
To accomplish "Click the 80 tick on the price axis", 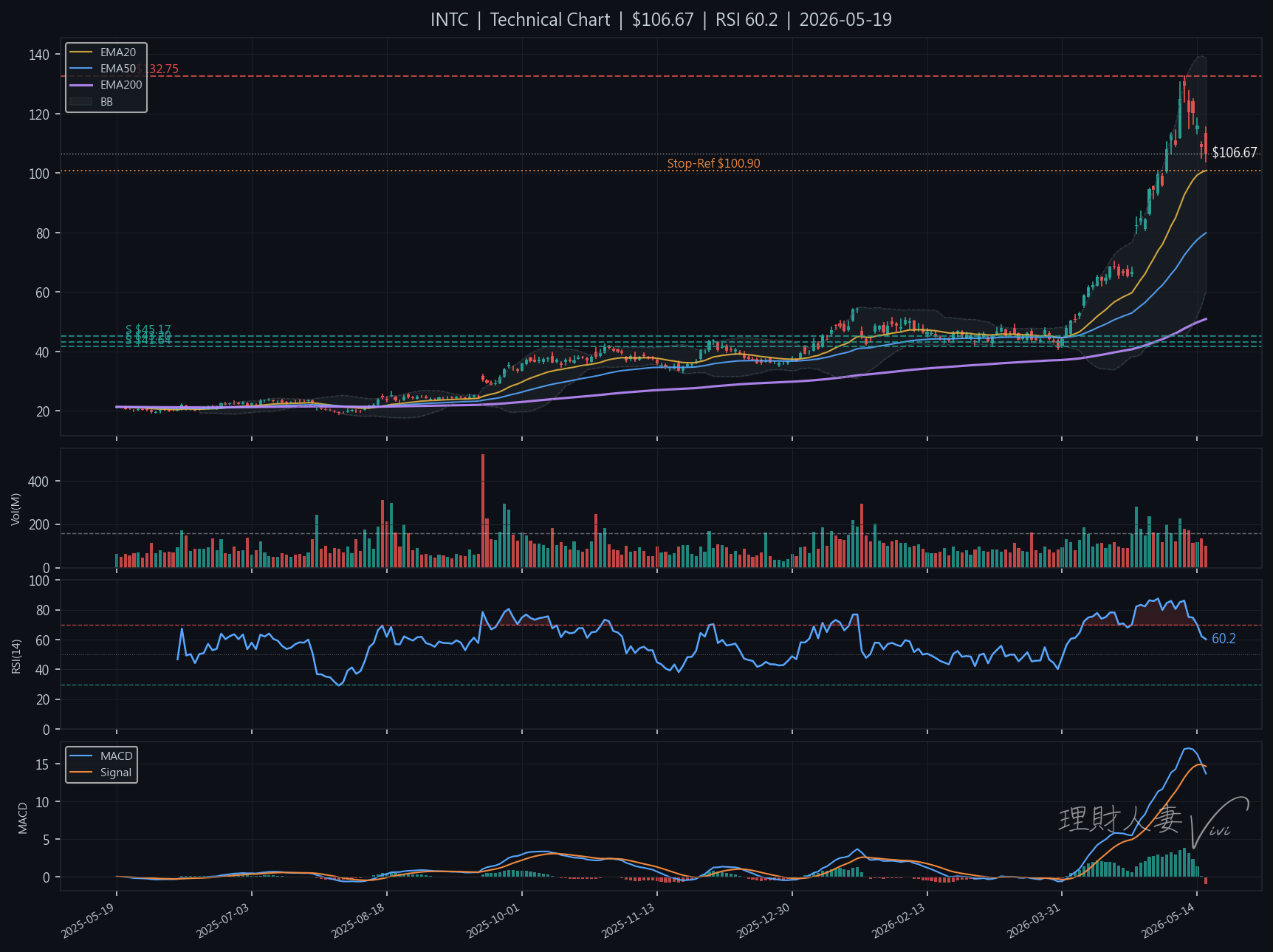I will tap(43, 233).
